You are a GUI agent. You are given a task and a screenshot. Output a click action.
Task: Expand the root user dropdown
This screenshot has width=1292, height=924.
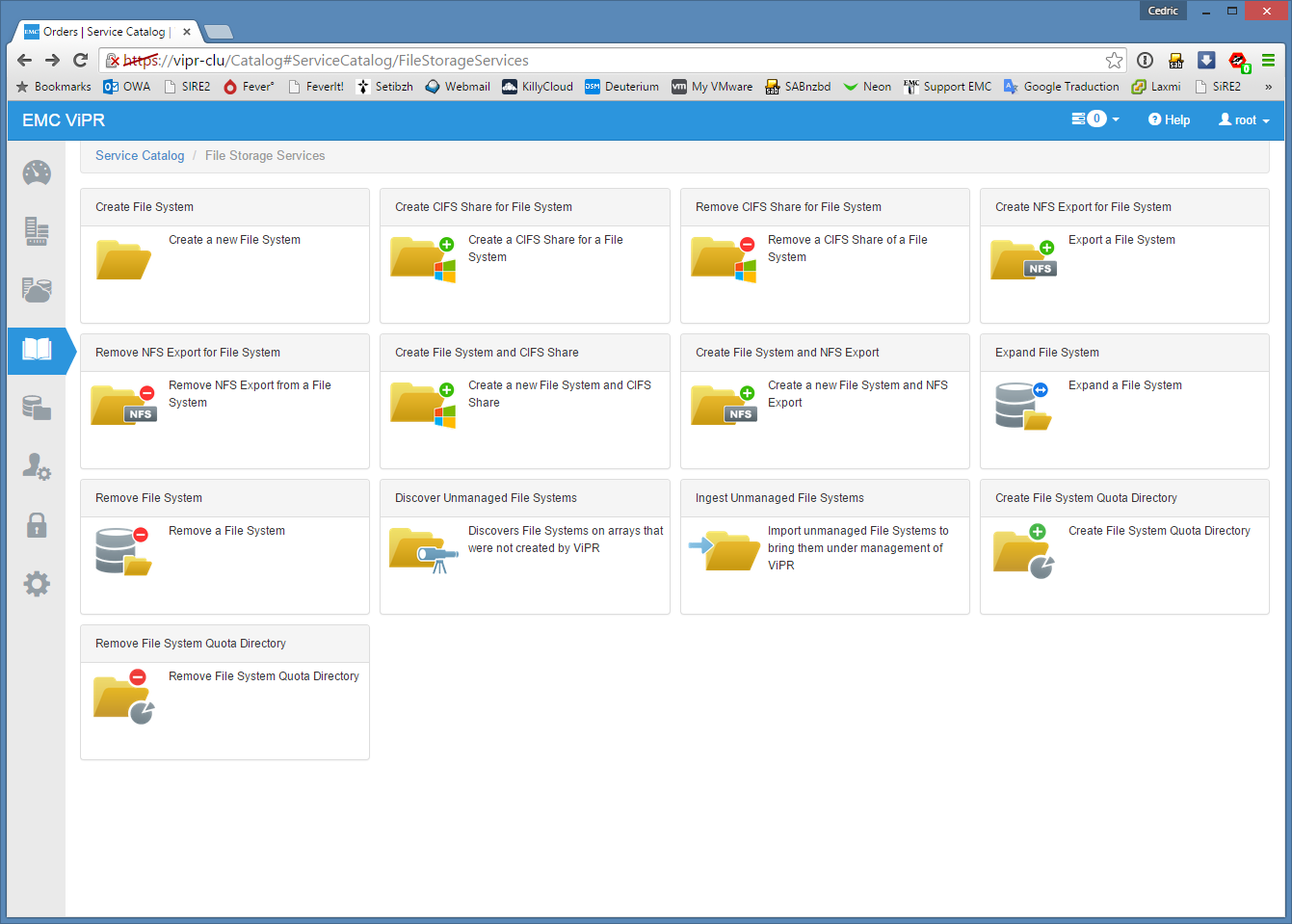coord(1244,120)
